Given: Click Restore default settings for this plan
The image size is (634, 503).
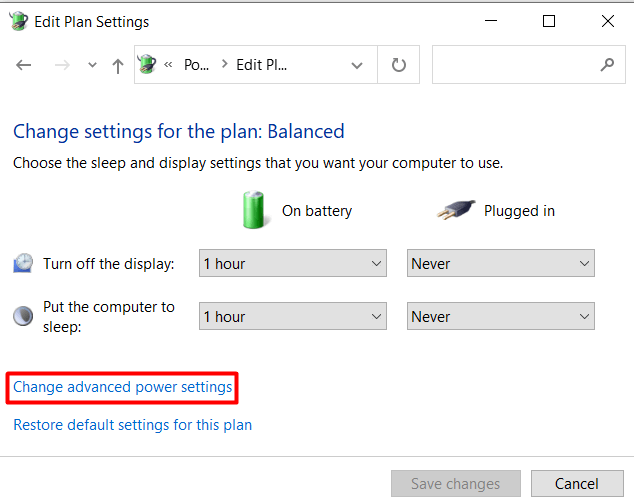Looking at the screenshot, I should pos(132,425).
